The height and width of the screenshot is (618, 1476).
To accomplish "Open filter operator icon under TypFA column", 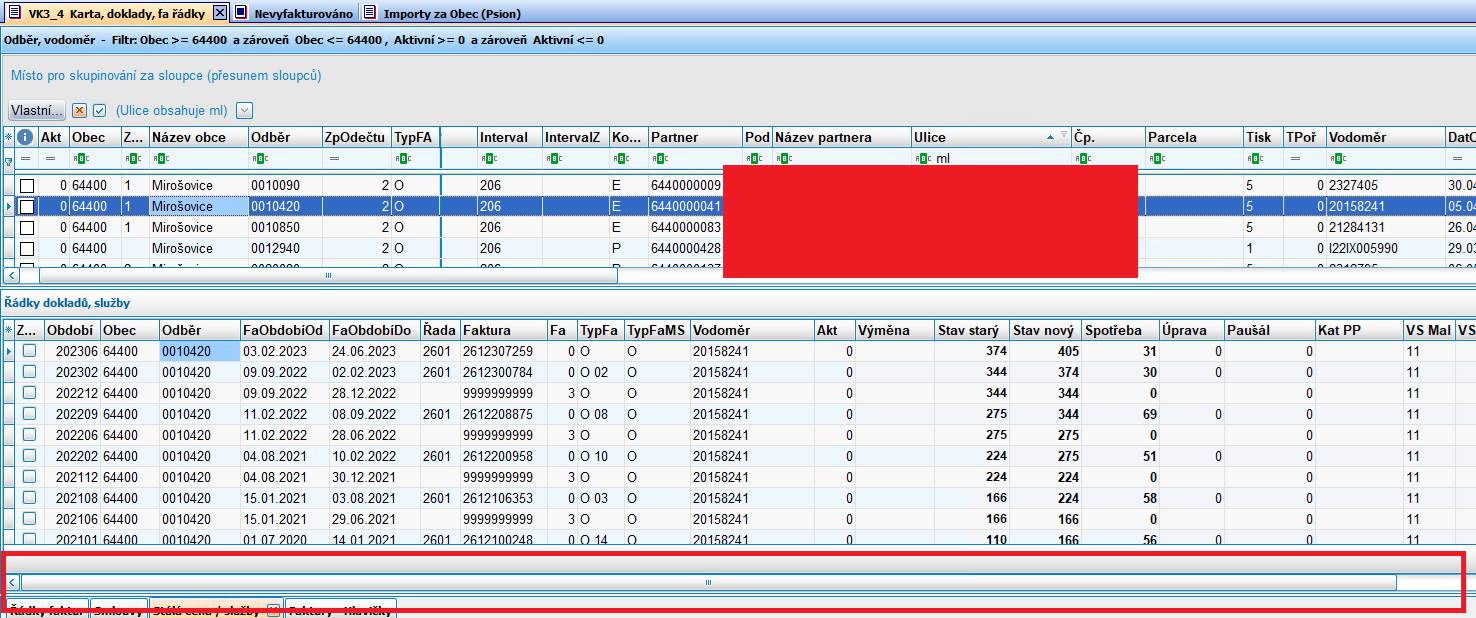I will pyautogui.click(x=403, y=159).
